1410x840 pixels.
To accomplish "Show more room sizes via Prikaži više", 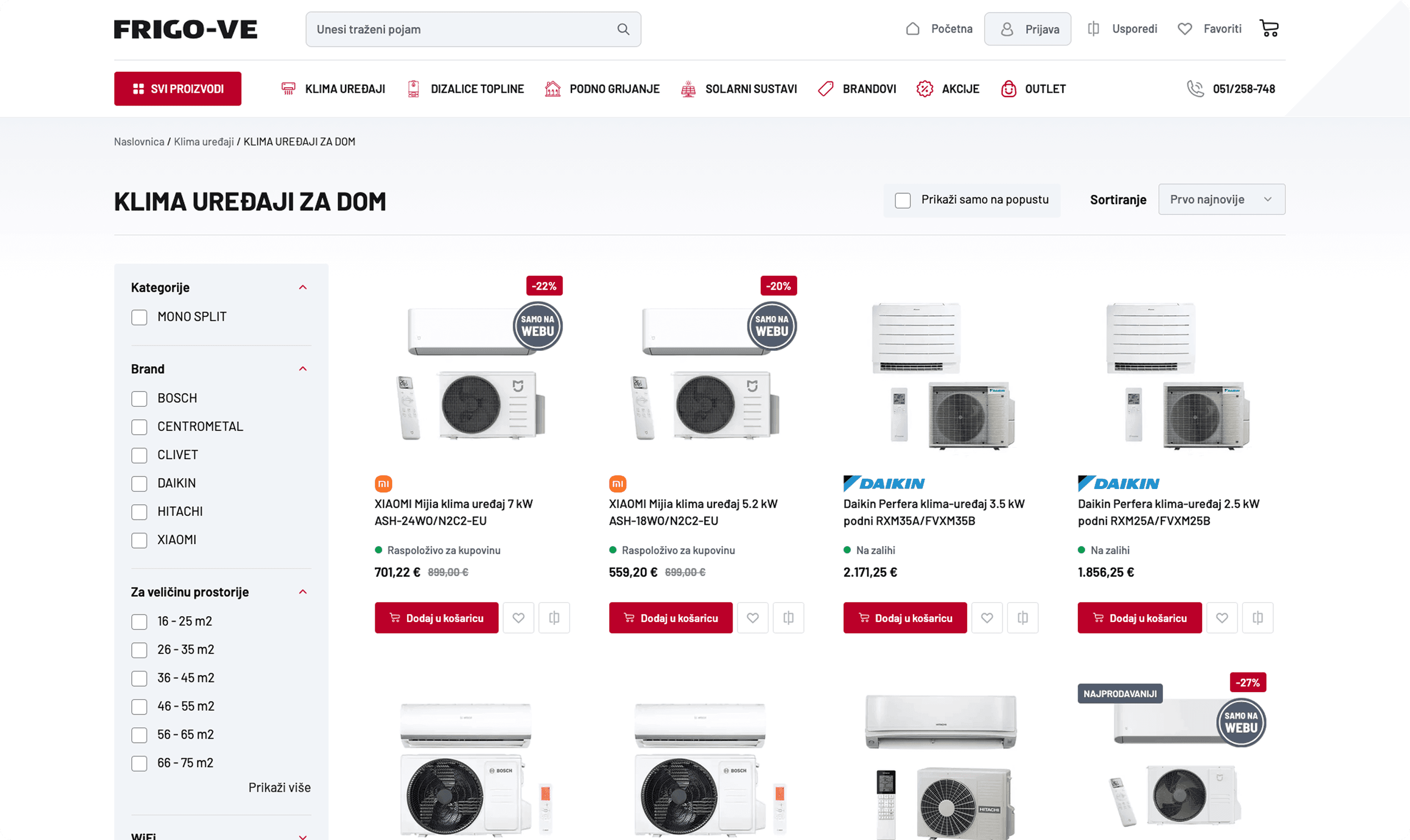I will (x=280, y=787).
